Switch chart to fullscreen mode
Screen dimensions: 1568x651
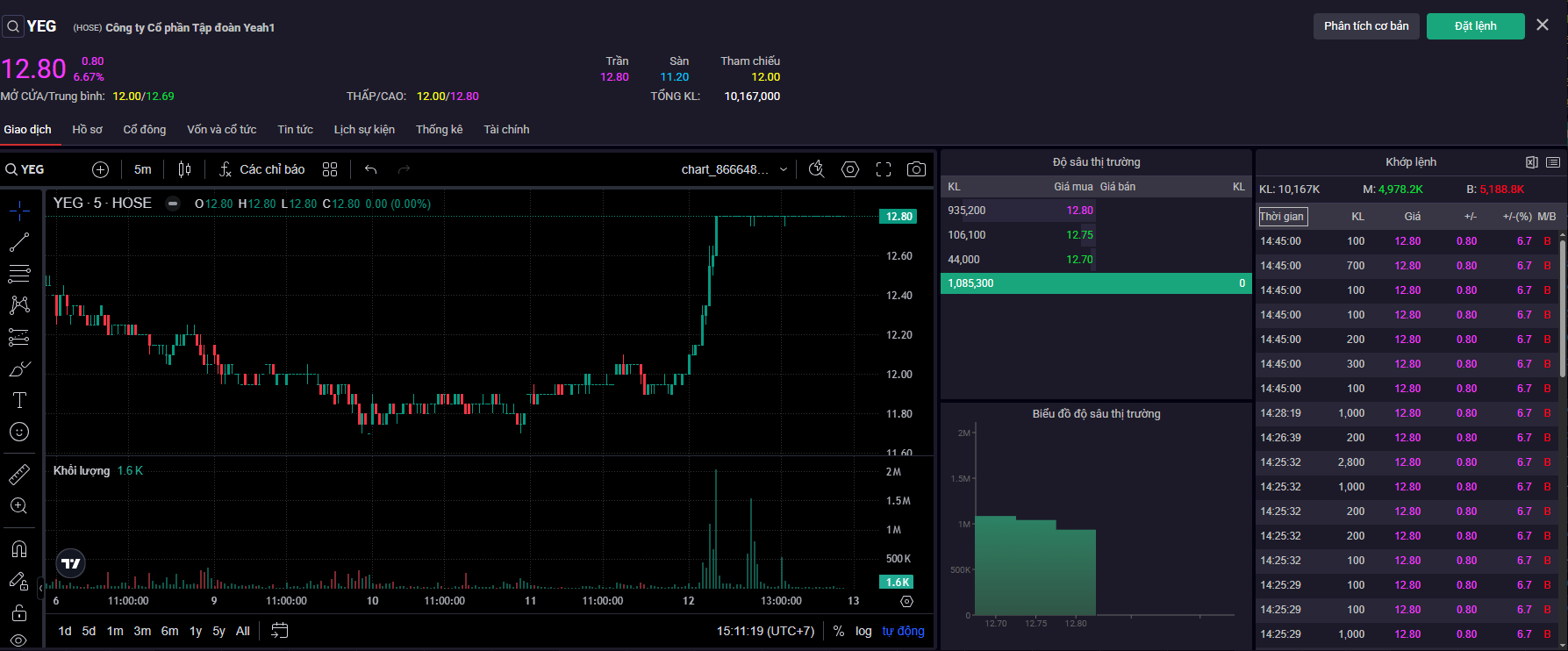(x=884, y=169)
